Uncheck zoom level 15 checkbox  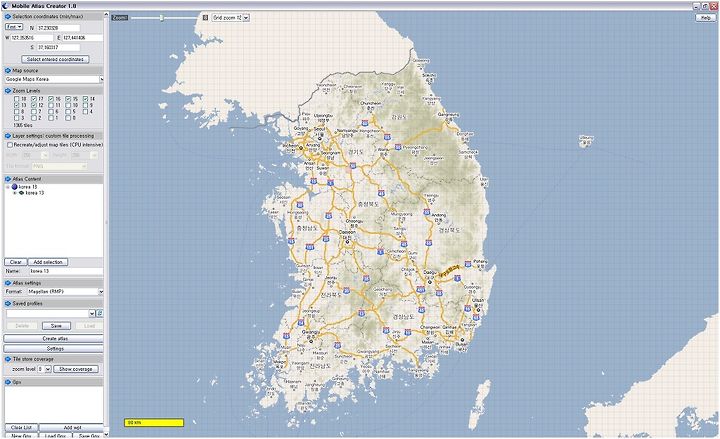click(68, 99)
